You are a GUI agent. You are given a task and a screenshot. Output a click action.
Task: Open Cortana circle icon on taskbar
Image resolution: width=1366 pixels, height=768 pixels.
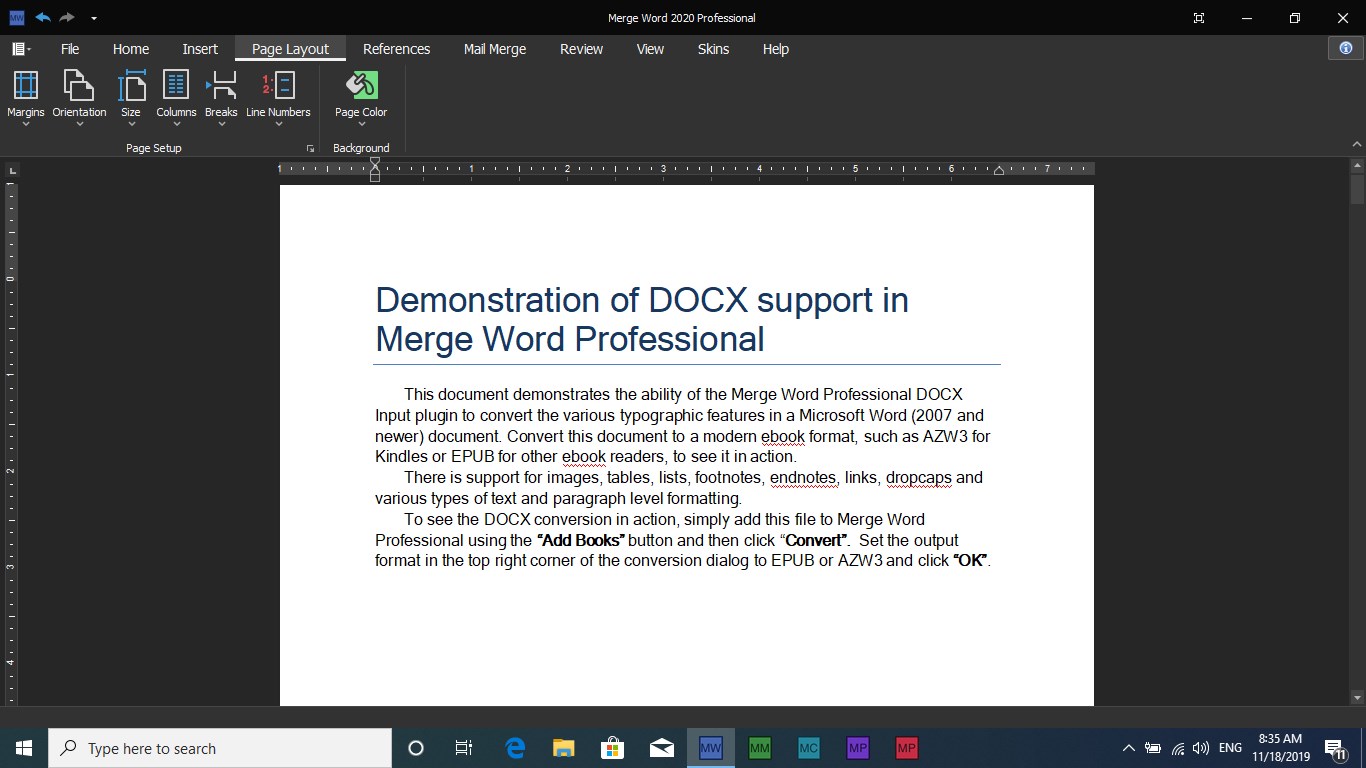click(416, 748)
